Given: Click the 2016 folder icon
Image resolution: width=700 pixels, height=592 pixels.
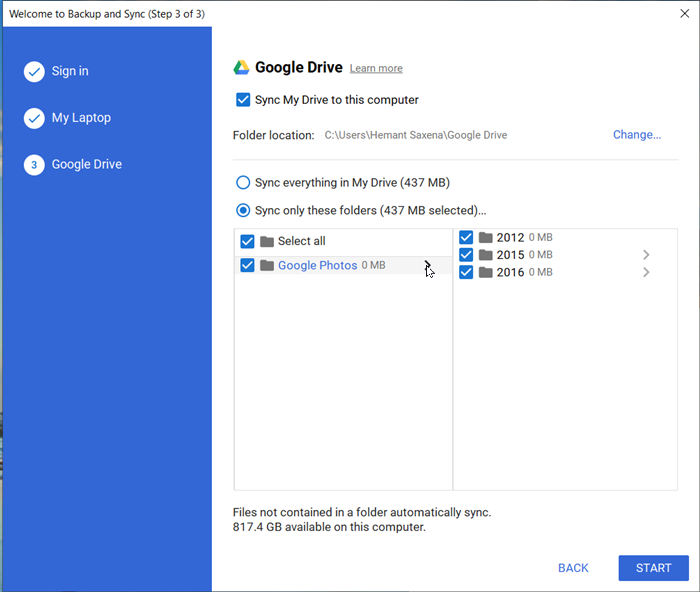Looking at the screenshot, I should pyautogui.click(x=485, y=272).
